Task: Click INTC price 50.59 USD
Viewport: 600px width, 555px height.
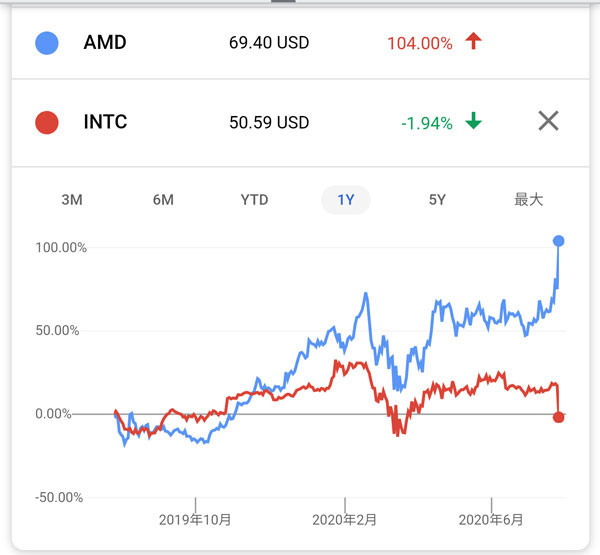Action: [269, 123]
